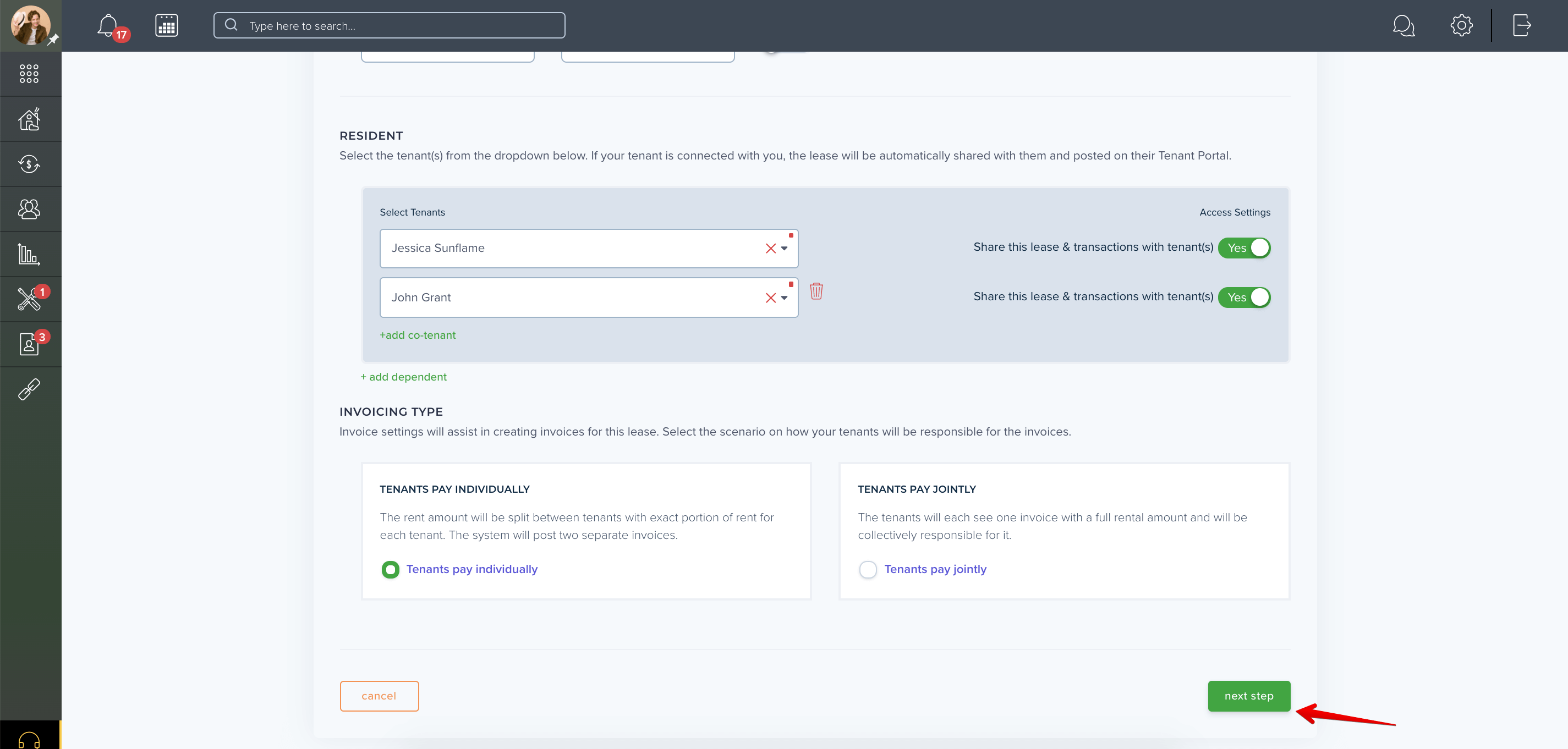Image resolution: width=1568 pixels, height=749 pixels.
Task: Clear the John Grant selection
Action: click(x=771, y=298)
